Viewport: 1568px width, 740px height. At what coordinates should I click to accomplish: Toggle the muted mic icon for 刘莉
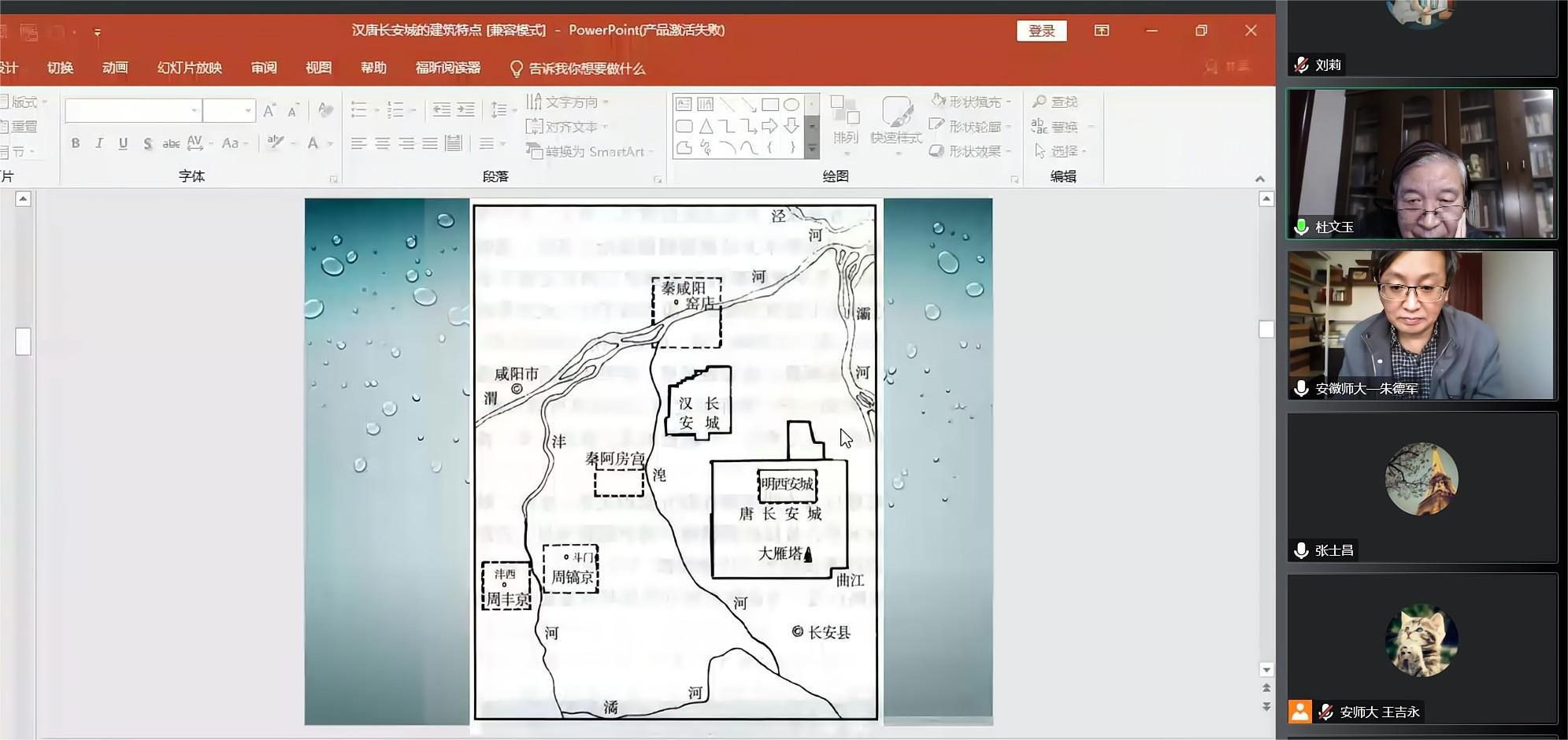[1301, 65]
